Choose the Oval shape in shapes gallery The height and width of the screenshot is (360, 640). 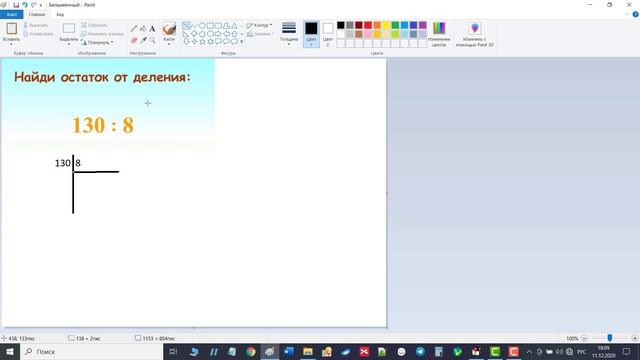202,26
